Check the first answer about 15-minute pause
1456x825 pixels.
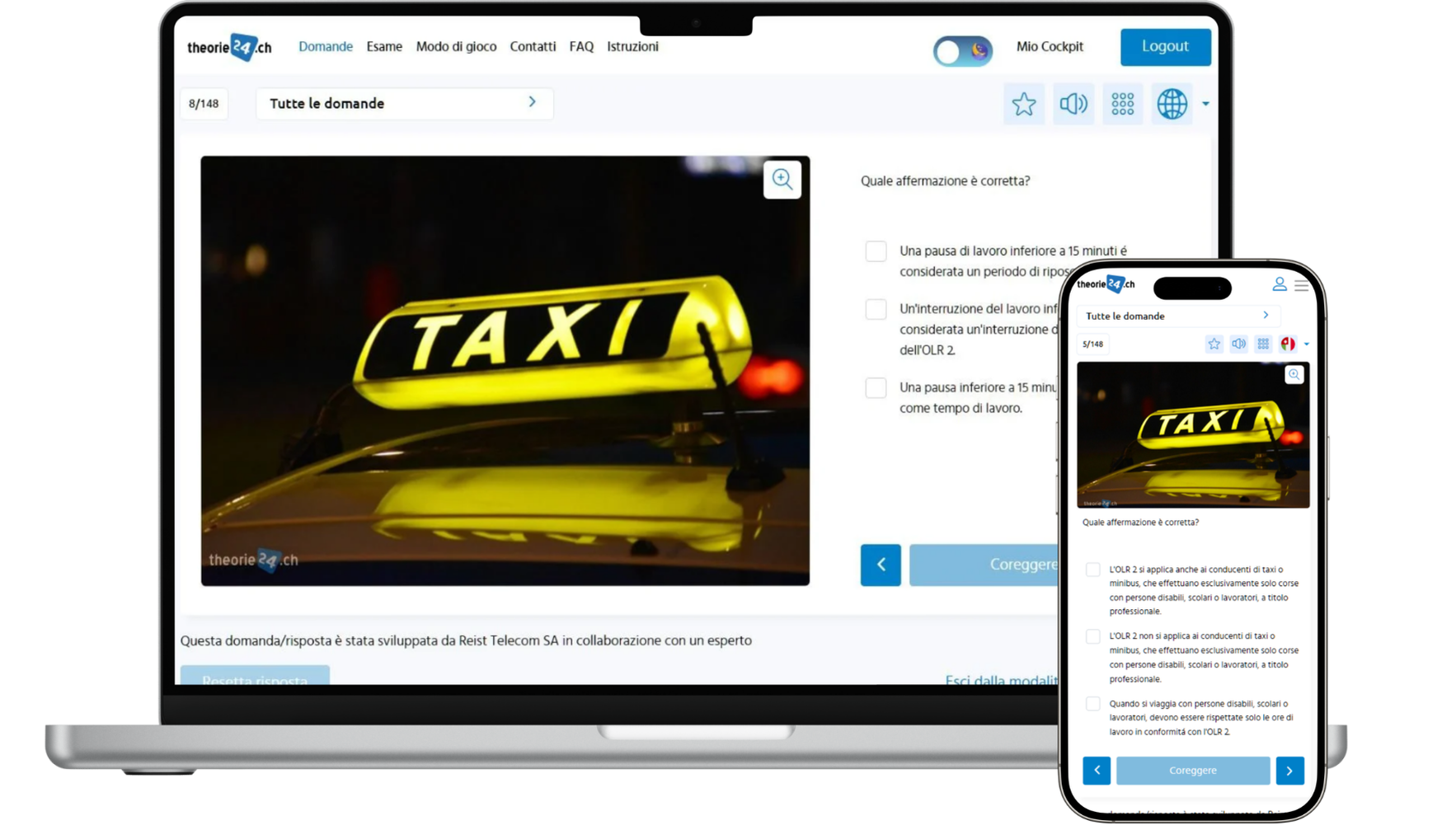pos(876,251)
